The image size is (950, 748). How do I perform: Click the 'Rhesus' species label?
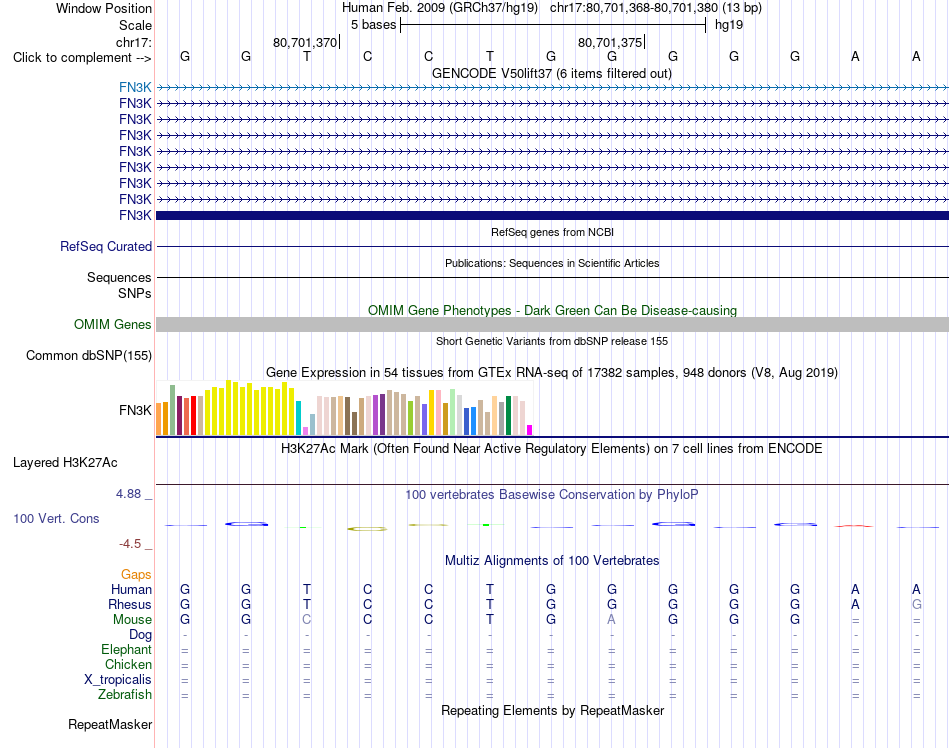point(130,604)
